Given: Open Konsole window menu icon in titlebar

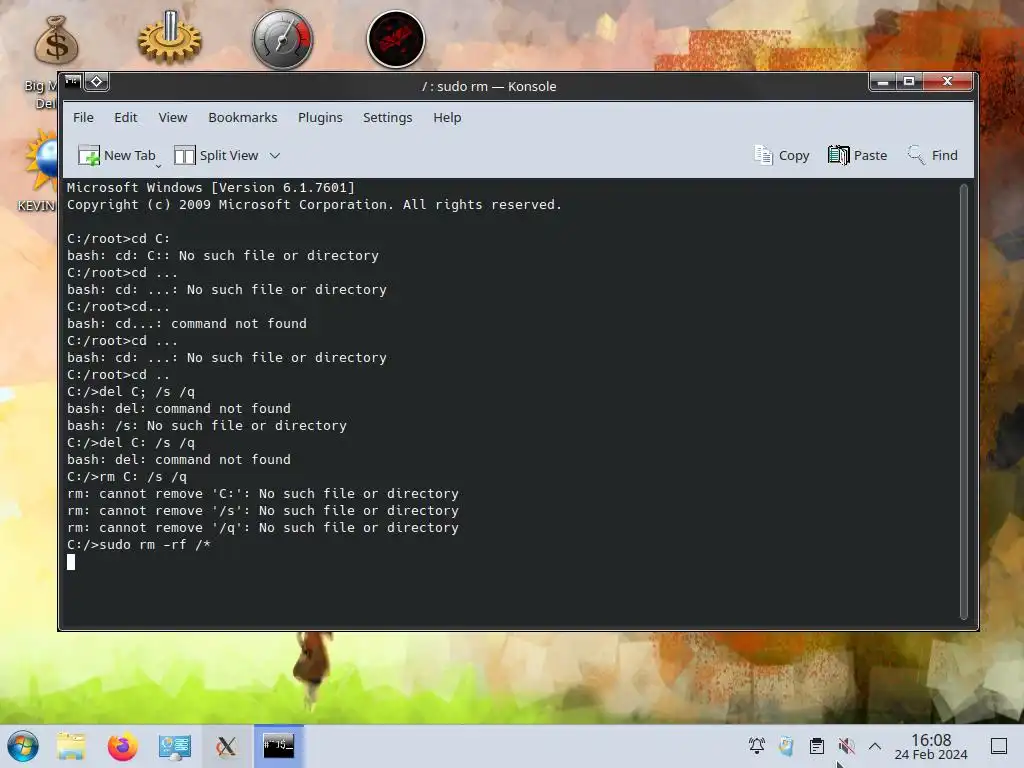Looking at the screenshot, I should coord(72,82).
